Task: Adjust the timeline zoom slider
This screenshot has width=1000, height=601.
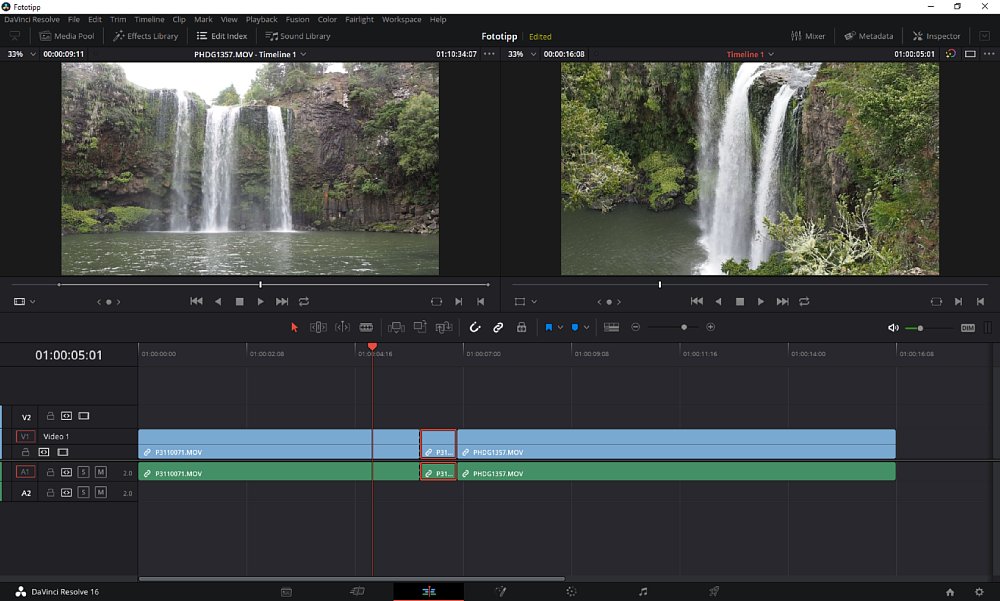Action: coord(684,327)
